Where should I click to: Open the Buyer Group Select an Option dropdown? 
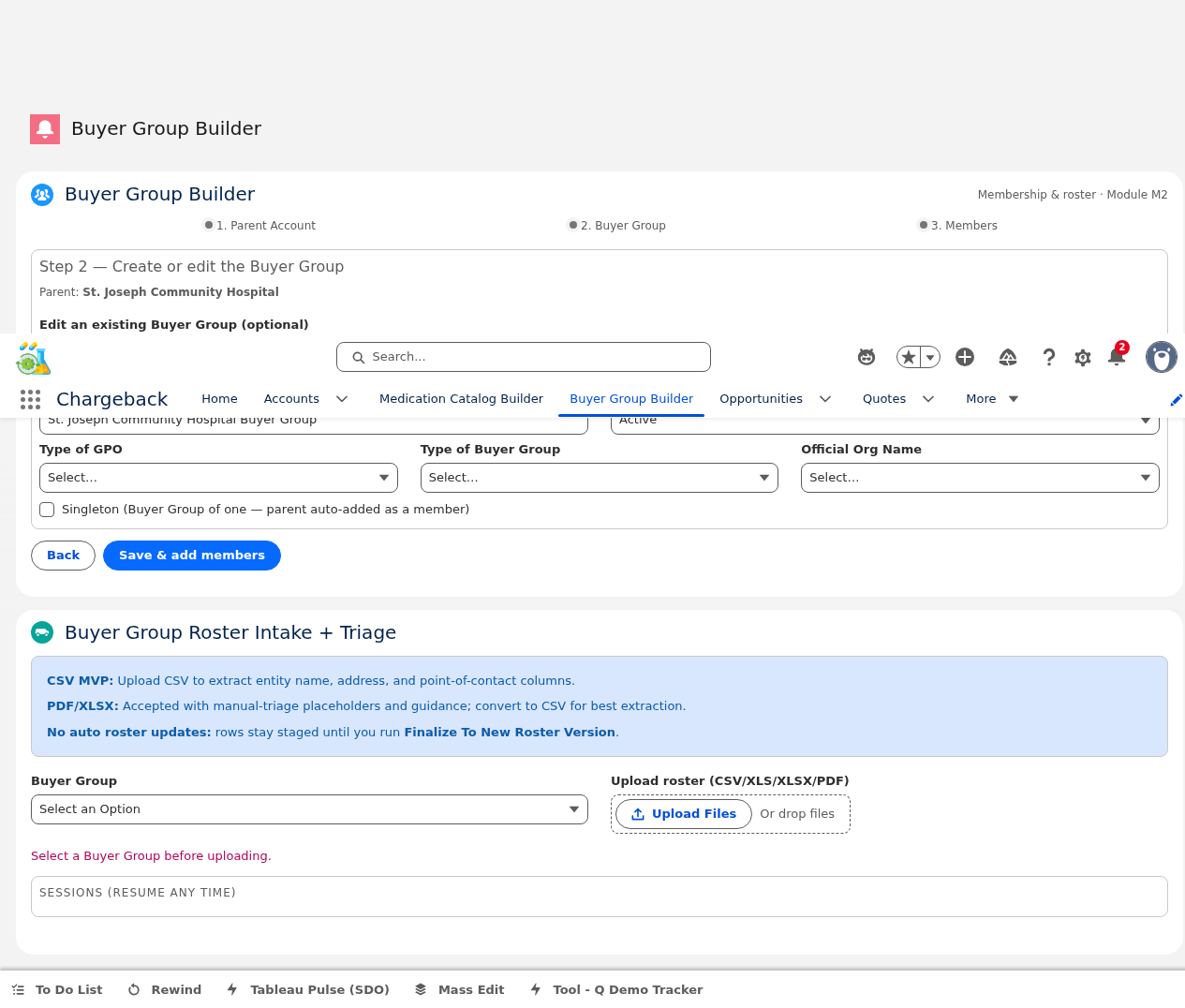pos(309,809)
